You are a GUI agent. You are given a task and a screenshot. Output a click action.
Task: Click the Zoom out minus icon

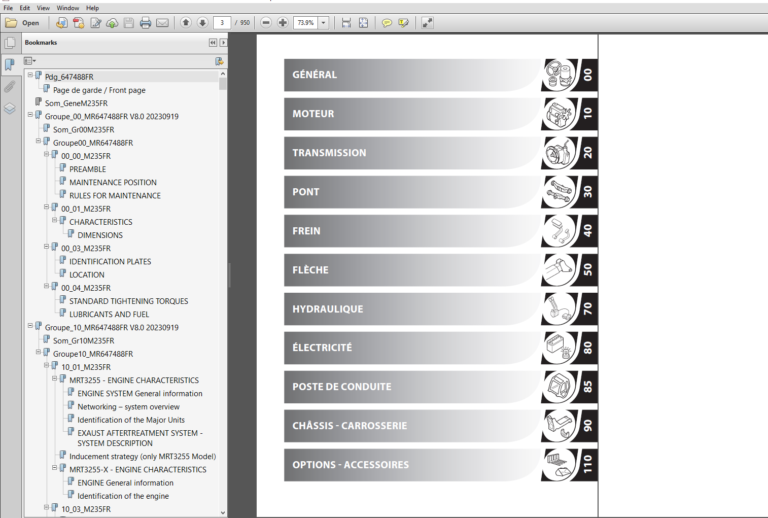266,23
